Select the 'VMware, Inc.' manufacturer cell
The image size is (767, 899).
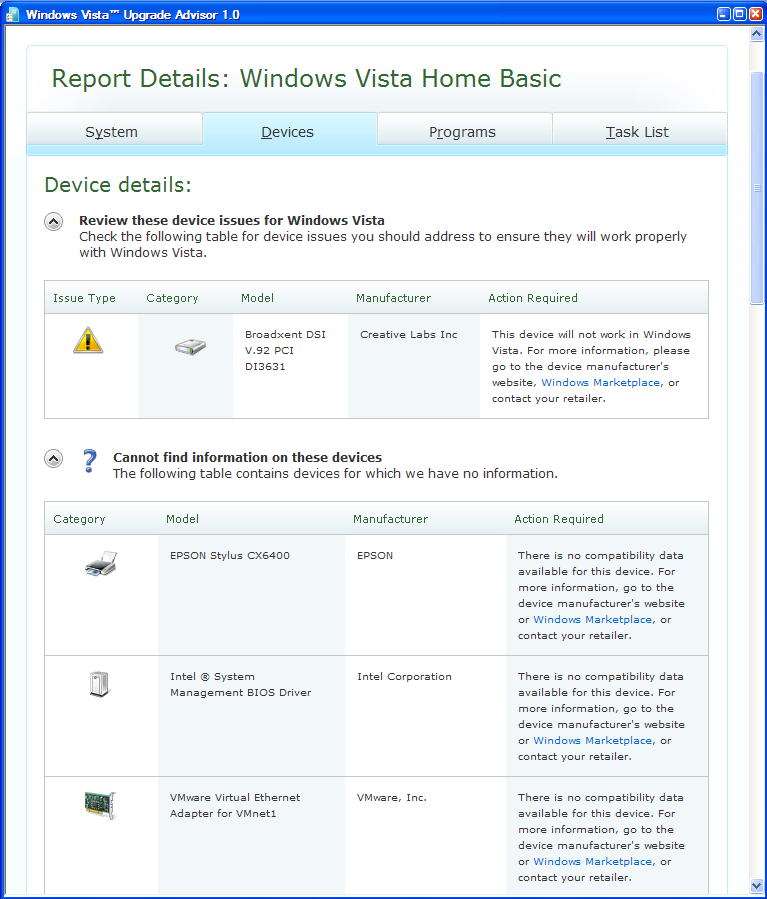(x=392, y=798)
